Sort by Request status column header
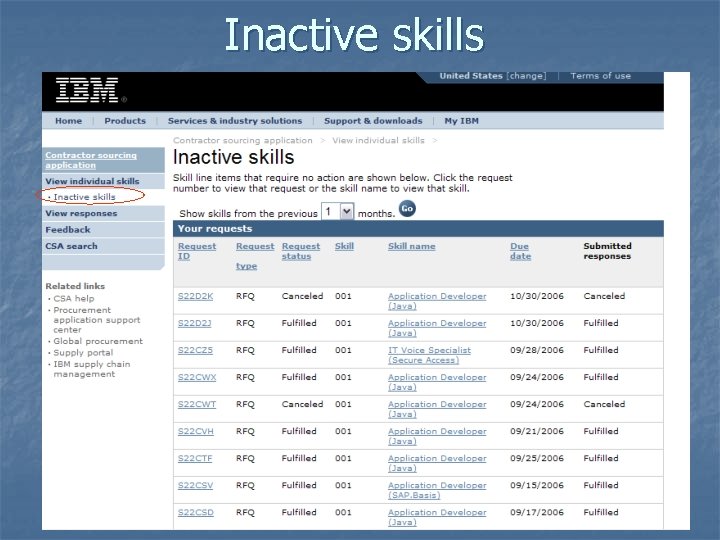 tap(301, 251)
